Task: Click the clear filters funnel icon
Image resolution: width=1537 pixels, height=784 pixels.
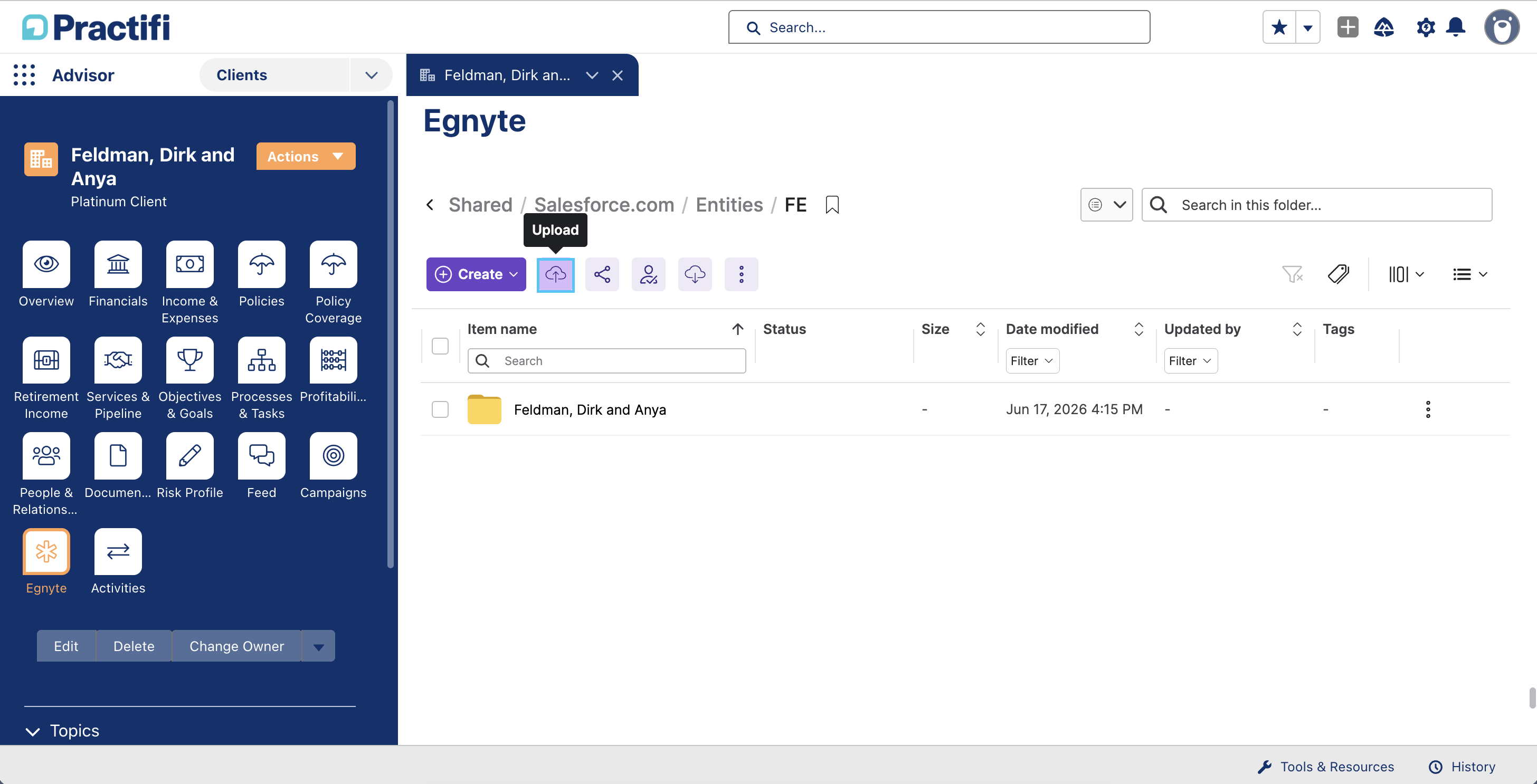Action: (x=1292, y=274)
